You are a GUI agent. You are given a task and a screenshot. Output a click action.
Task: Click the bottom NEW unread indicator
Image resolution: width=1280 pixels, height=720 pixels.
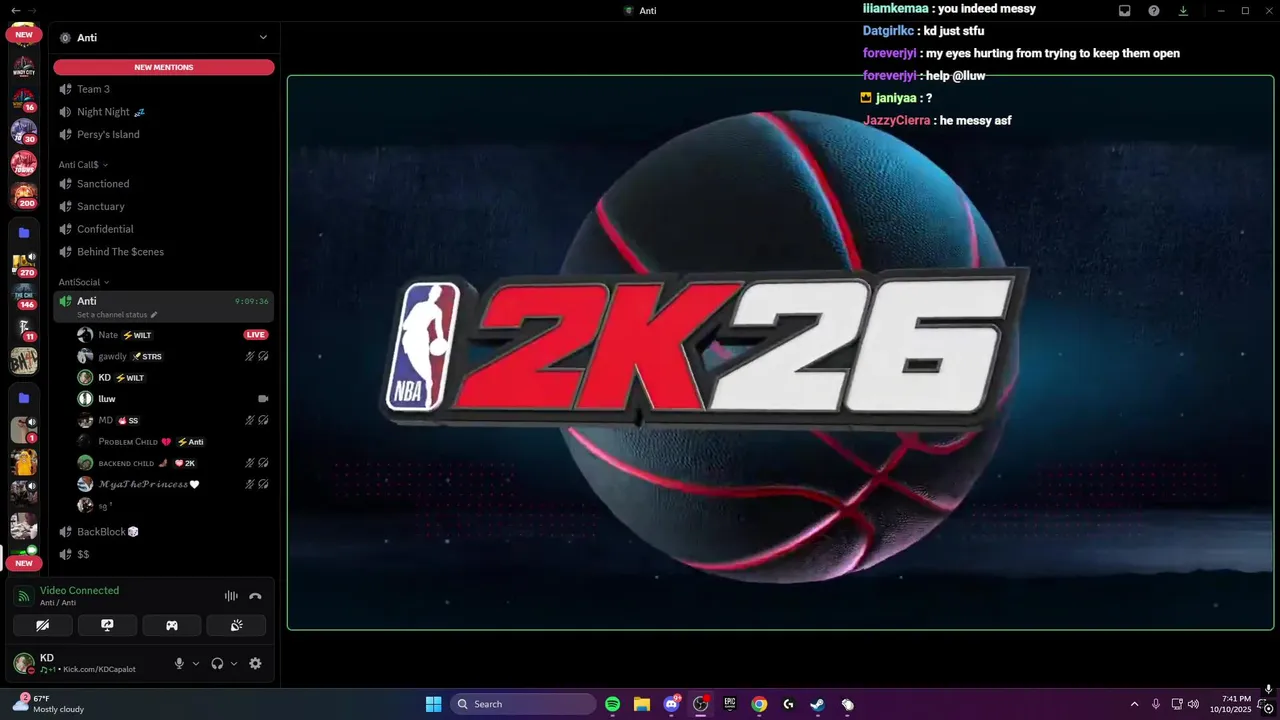click(x=23, y=563)
